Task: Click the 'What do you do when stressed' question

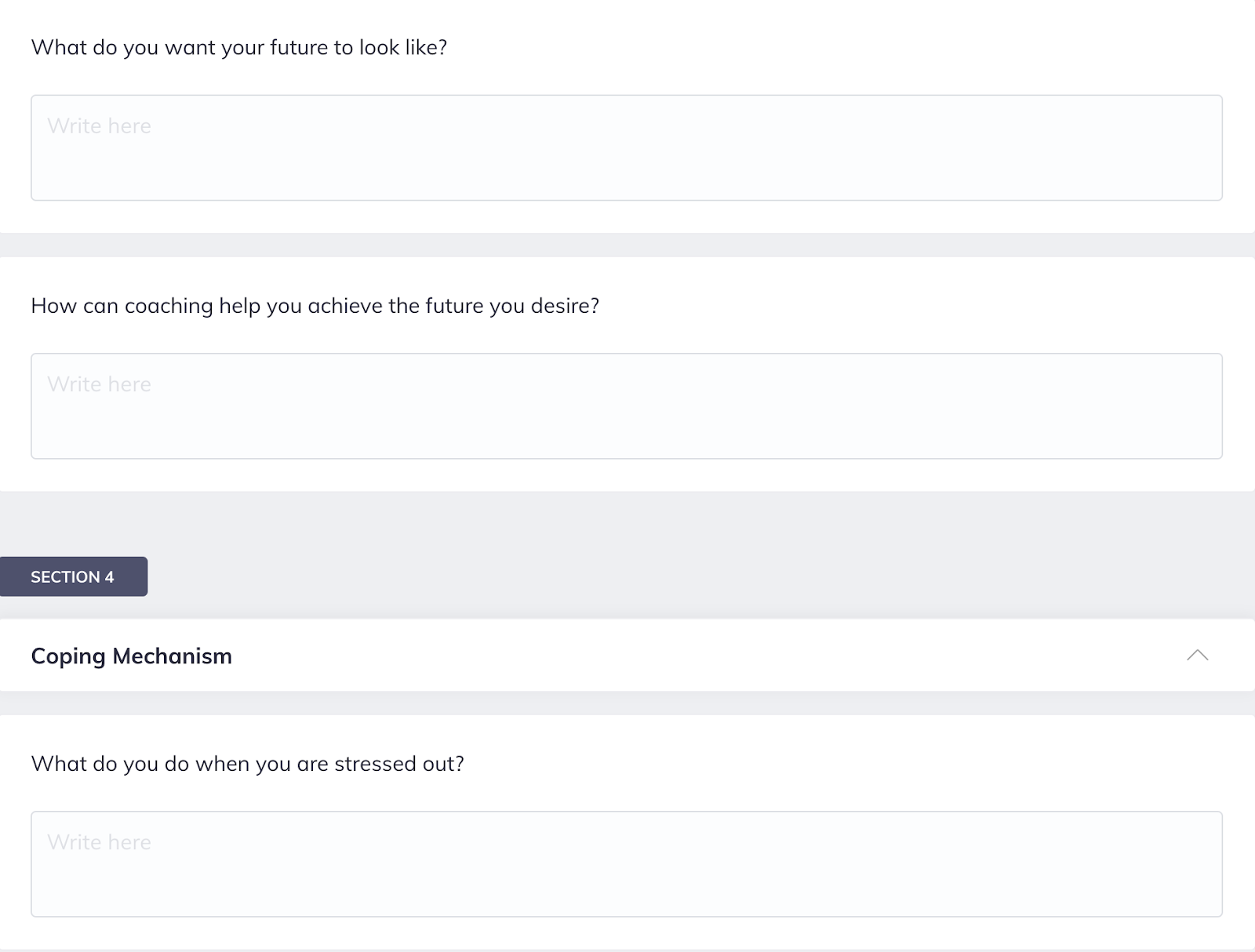Action: coord(247,764)
